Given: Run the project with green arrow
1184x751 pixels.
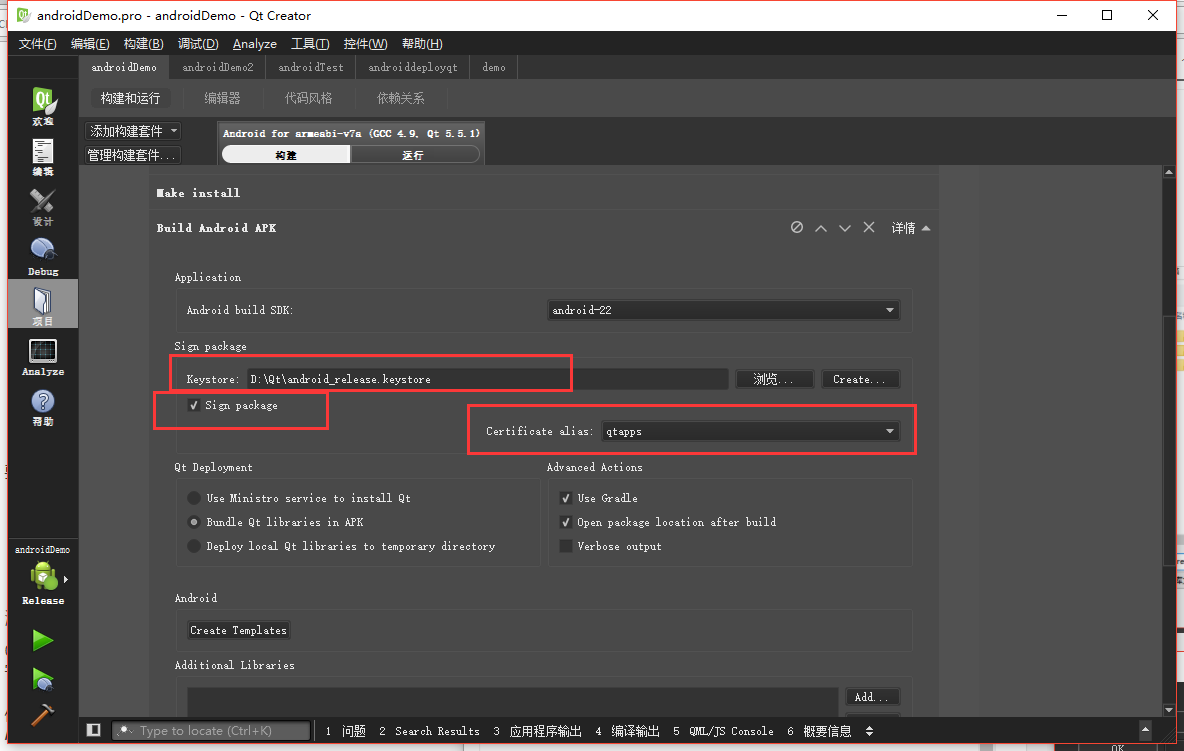Looking at the screenshot, I should point(42,640).
